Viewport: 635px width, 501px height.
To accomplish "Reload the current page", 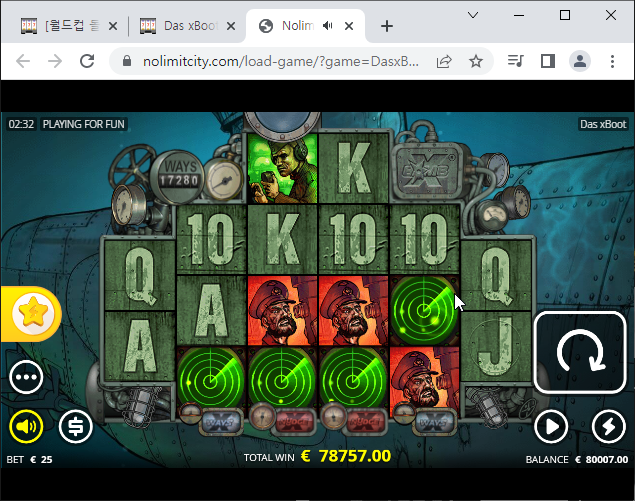I will coord(87,61).
